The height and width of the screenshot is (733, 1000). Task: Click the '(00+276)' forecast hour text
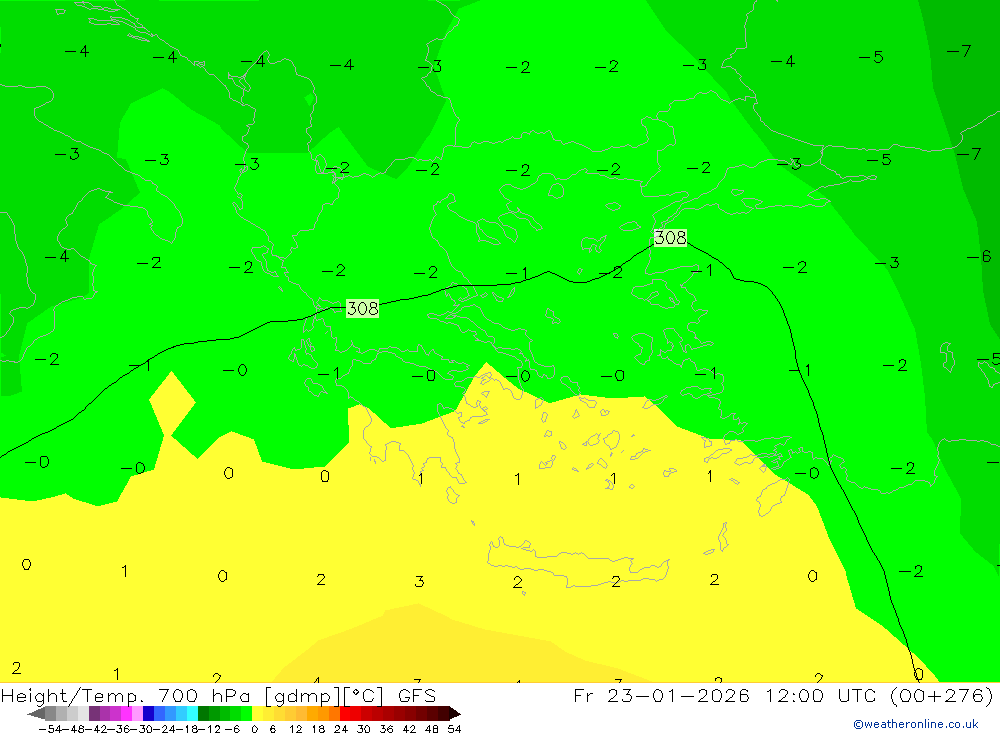(941, 695)
